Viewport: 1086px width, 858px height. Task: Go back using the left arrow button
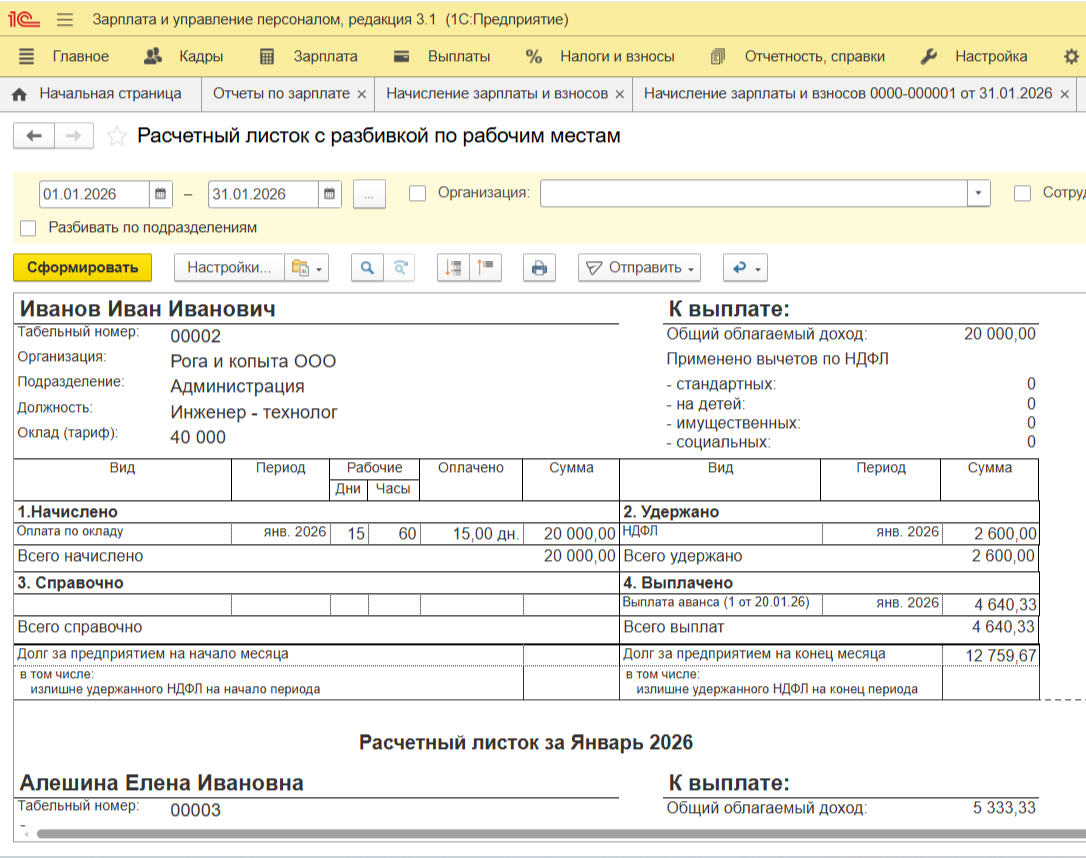coord(34,136)
